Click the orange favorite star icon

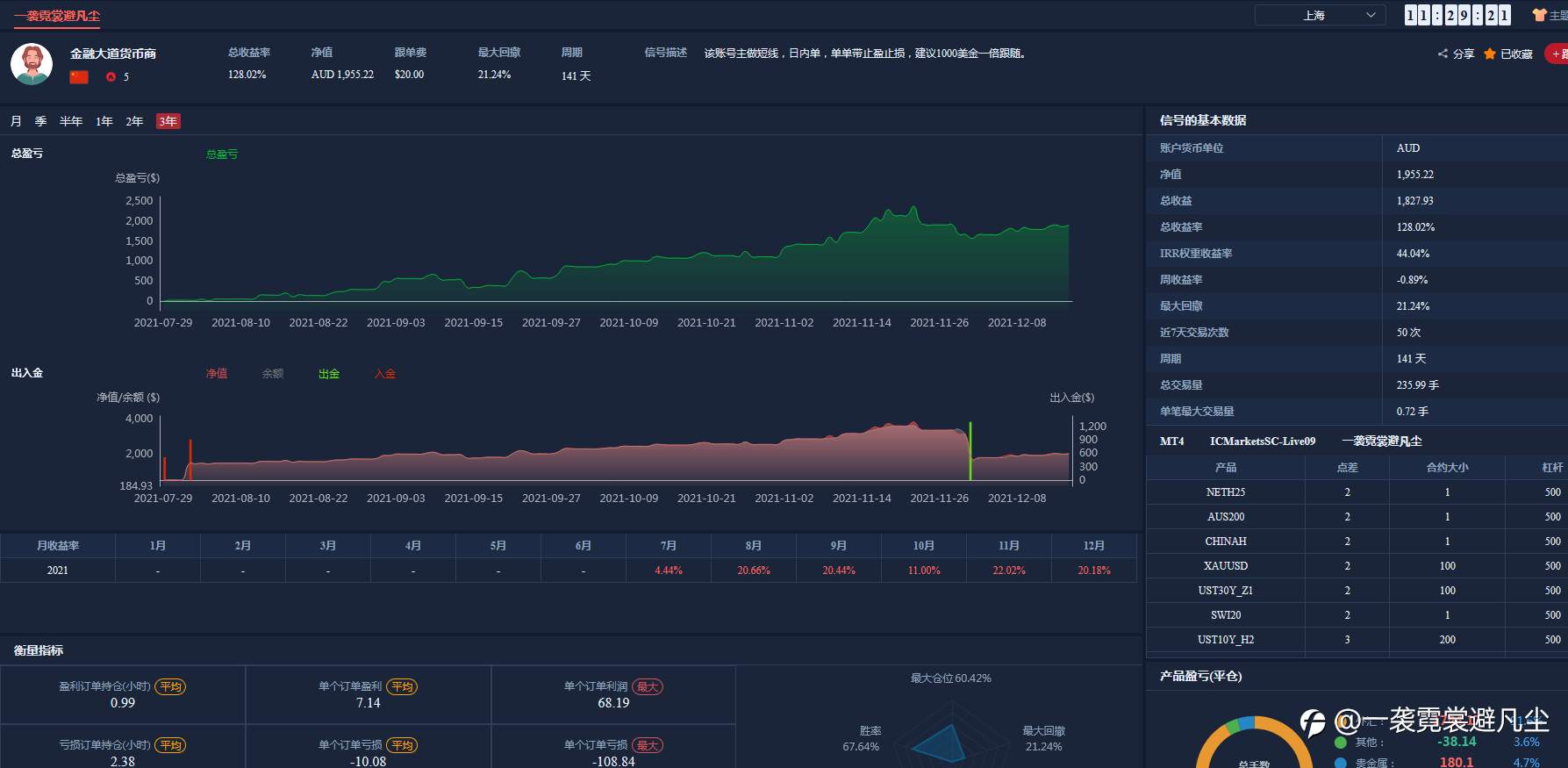[1490, 54]
